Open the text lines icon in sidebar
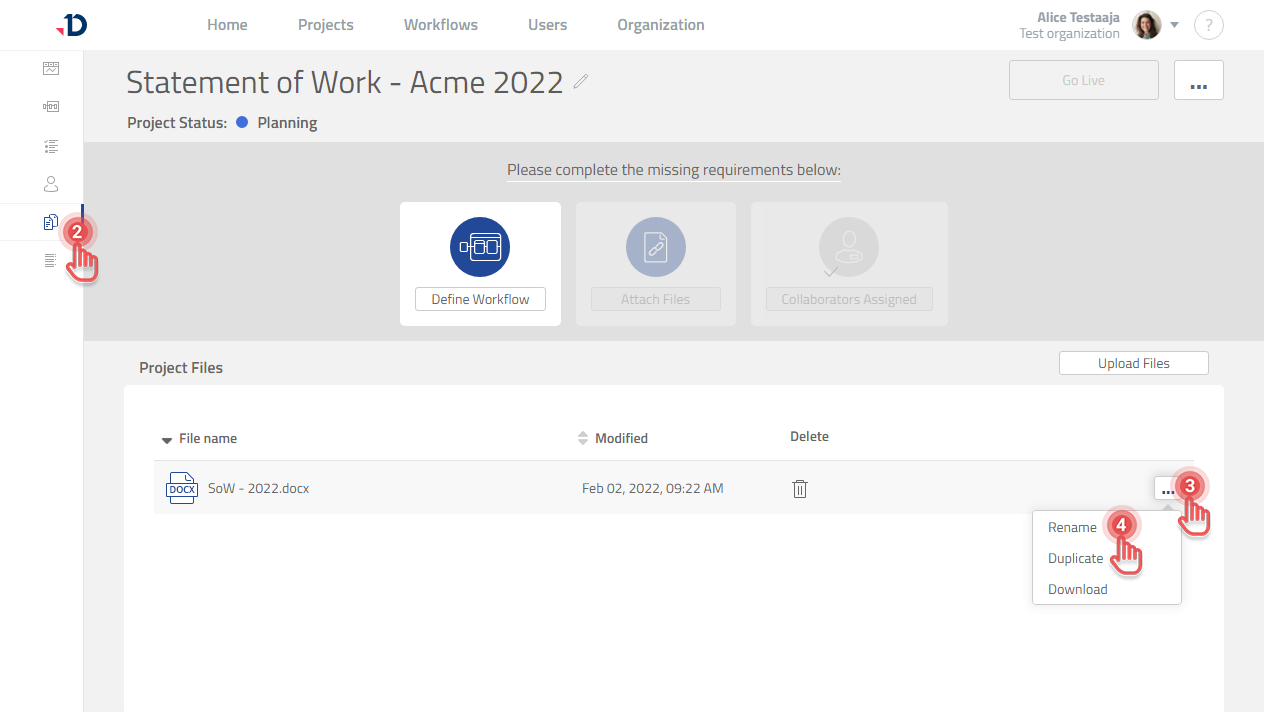The height and width of the screenshot is (712, 1264). coord(51,261)
